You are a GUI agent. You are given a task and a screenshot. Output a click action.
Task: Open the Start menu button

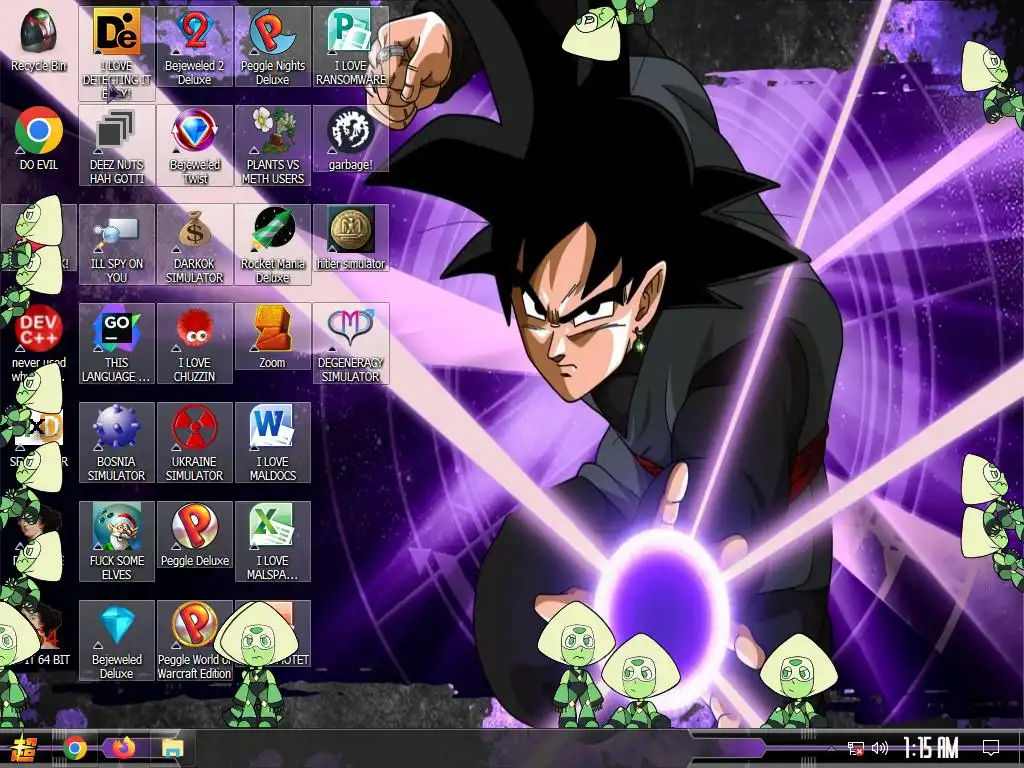(25, 748)
